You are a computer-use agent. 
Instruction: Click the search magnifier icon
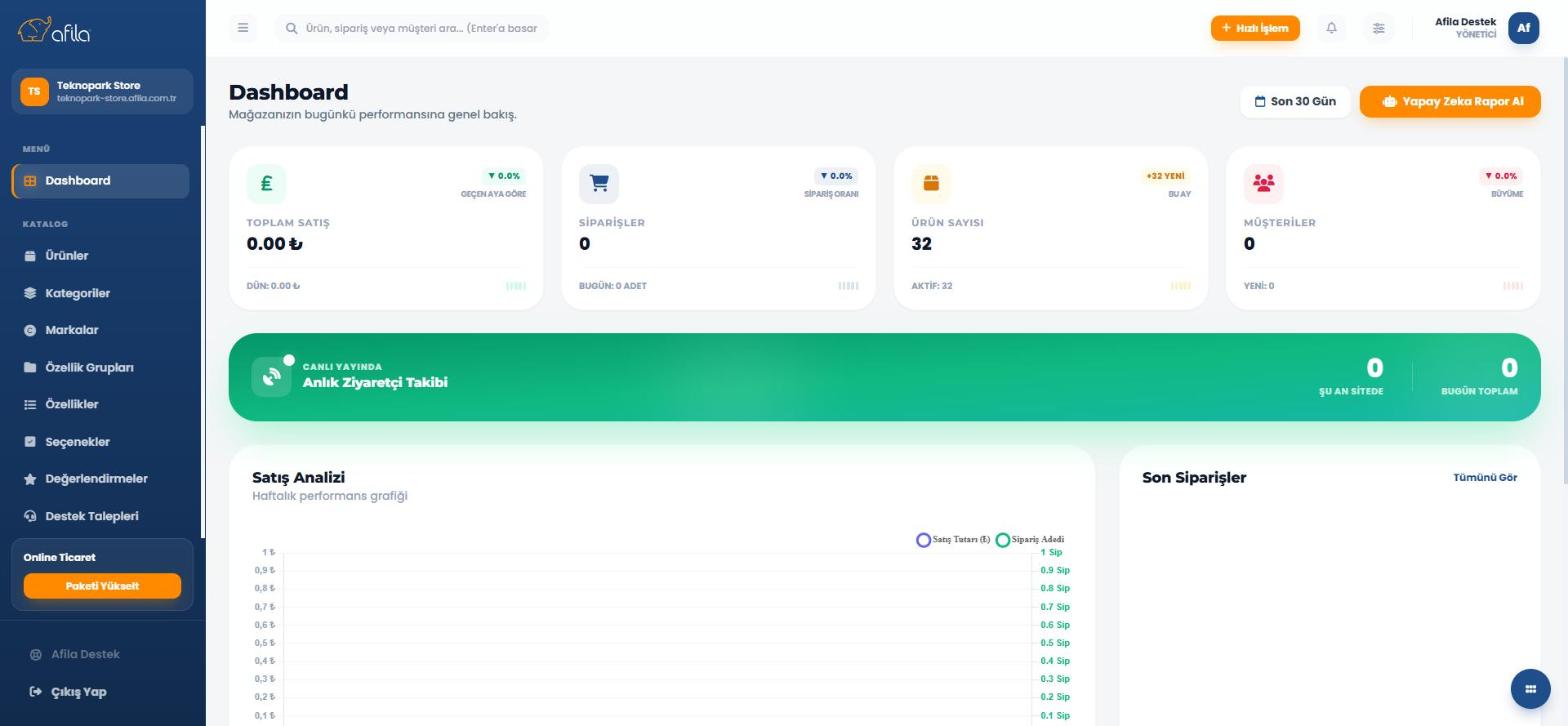pyautogui.click(x=292, y=28)
